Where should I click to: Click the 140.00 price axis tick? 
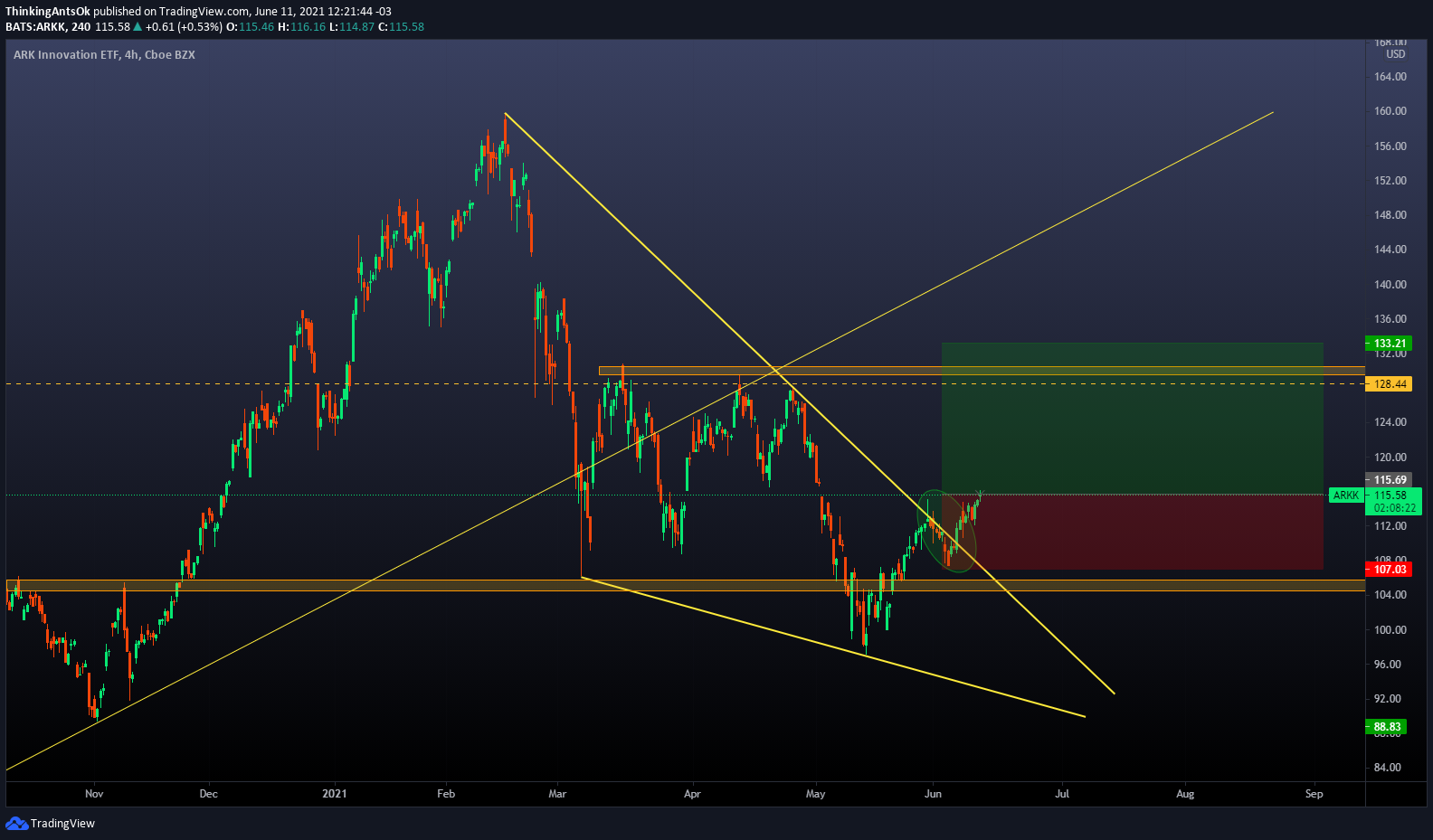coord(1390,285)
